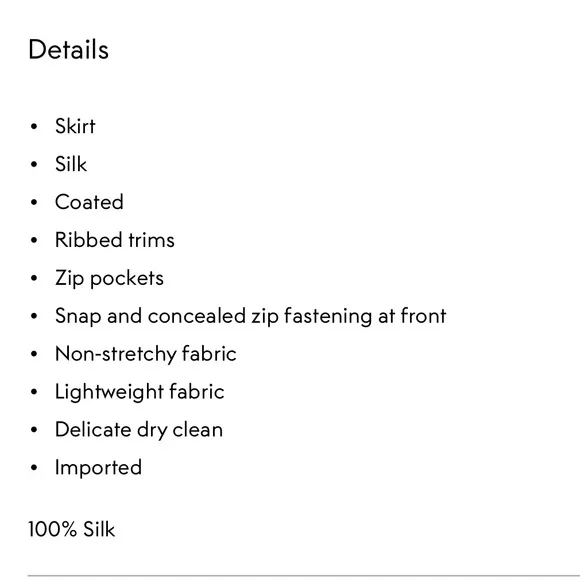This screenshot has height=580, width=580.
Task: Click the bullet point beside Non-stretchy fabric
Action: [x=34, y=354]
